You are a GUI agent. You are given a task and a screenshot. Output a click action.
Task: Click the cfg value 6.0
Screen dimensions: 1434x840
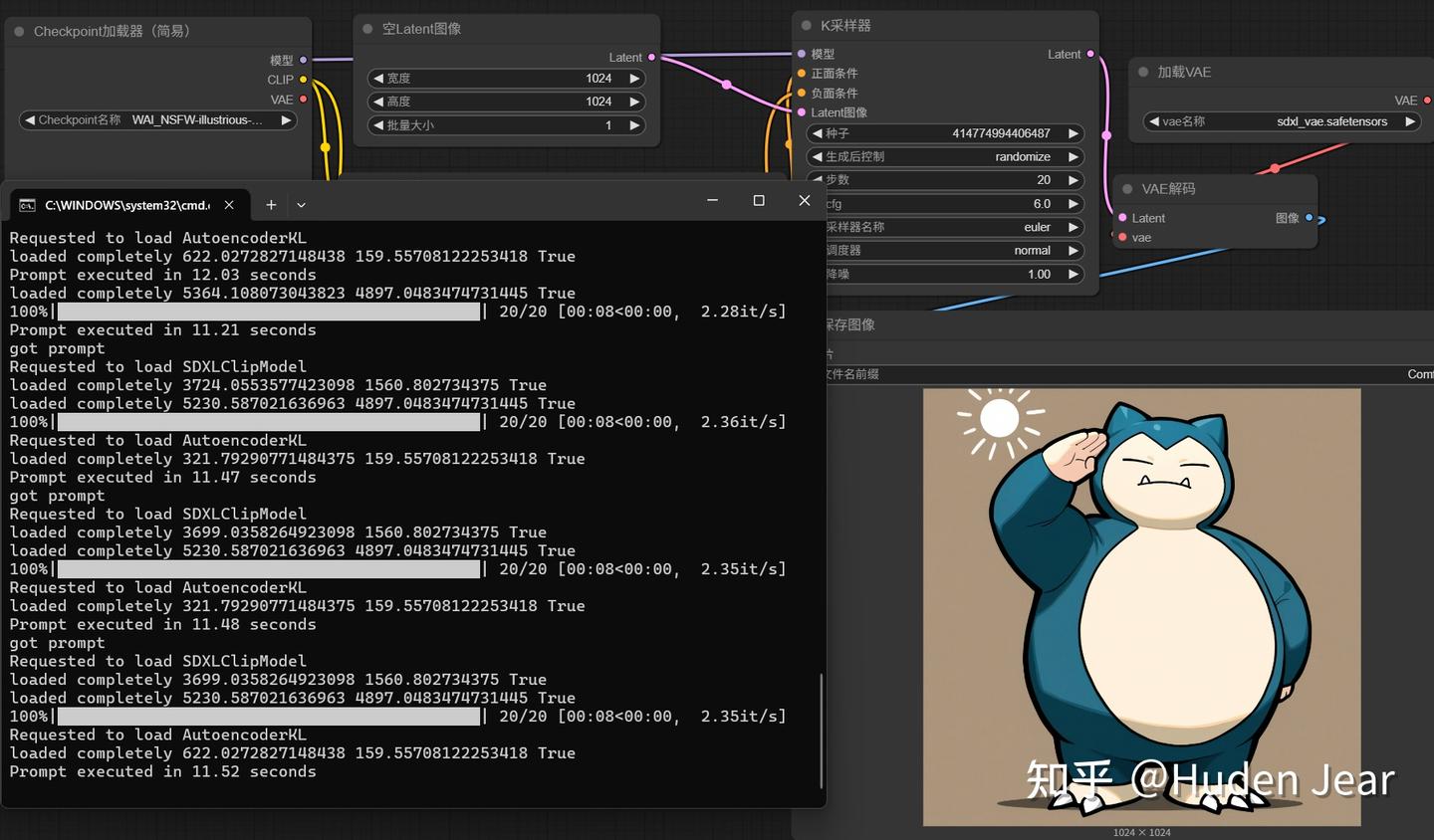pyautogui.click(x=1042, y=204)
